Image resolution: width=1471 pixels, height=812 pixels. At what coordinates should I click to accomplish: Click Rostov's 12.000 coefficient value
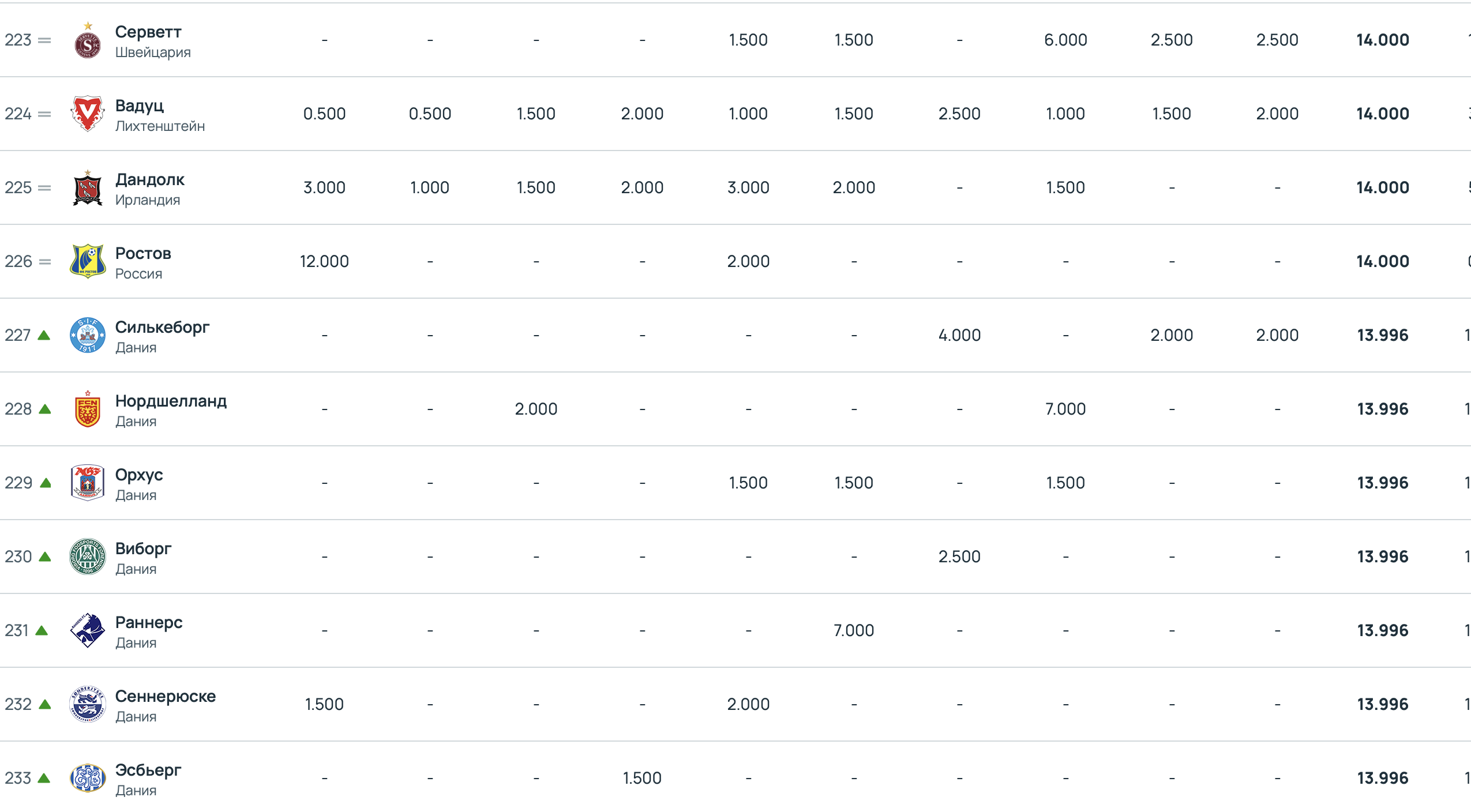324,261
